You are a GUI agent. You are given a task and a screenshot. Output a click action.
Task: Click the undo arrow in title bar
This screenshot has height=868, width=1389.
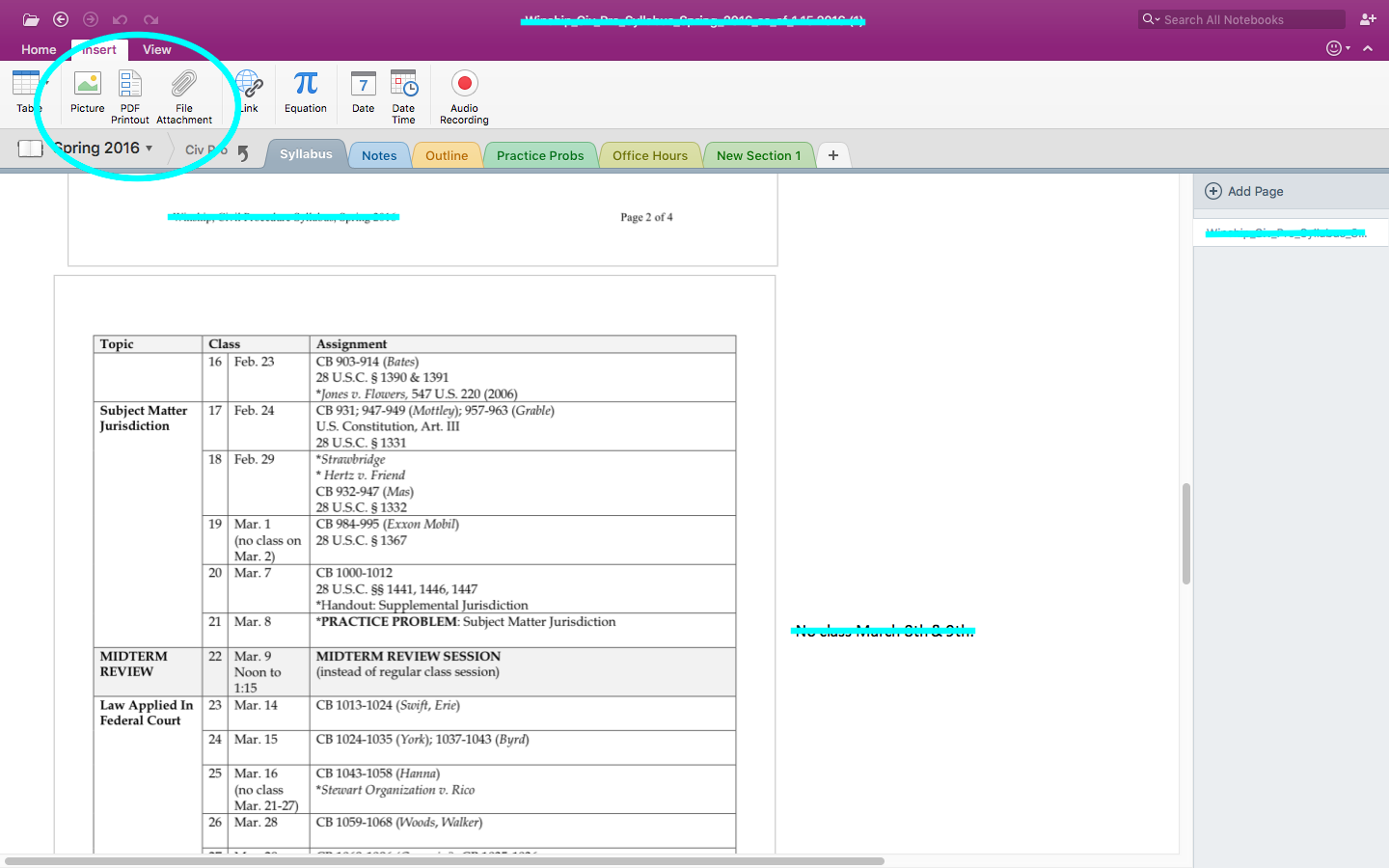coord(120,19)
